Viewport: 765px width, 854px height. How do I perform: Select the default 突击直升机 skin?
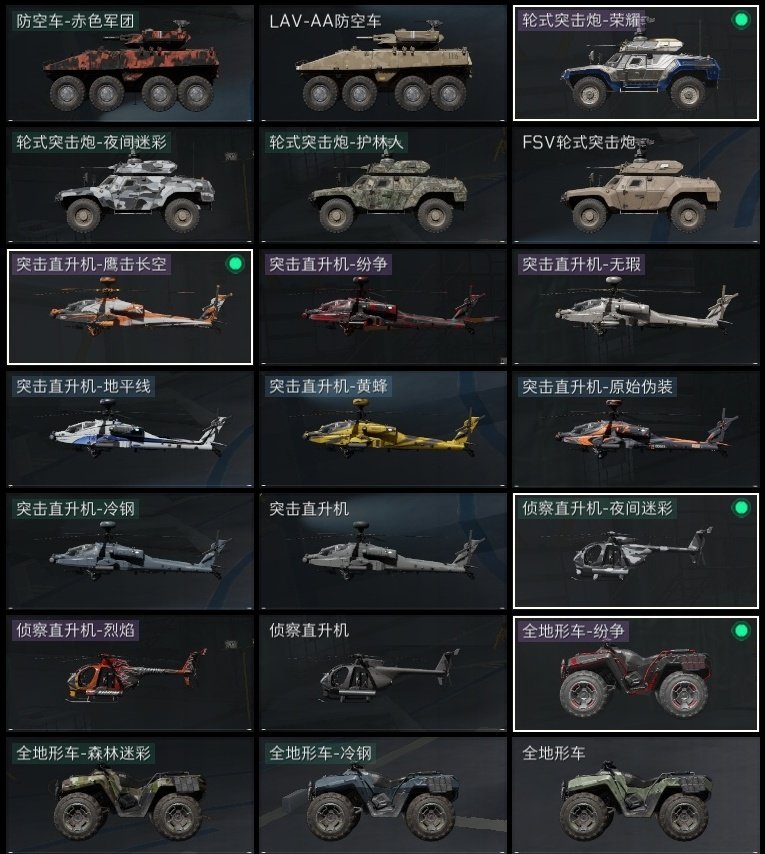pos(383,551)
